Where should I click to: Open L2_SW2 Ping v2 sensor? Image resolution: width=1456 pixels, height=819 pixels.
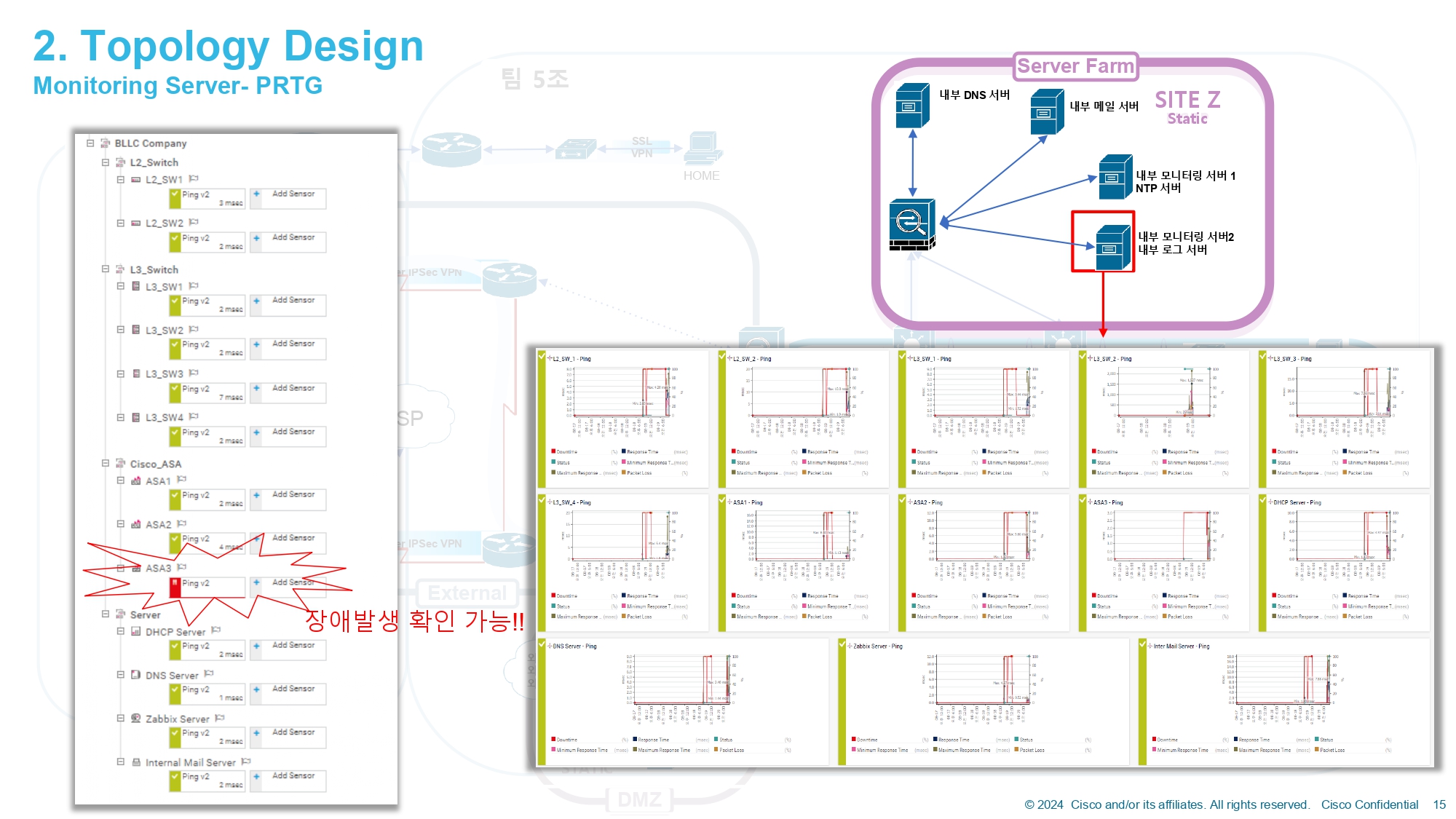point(207,242)
